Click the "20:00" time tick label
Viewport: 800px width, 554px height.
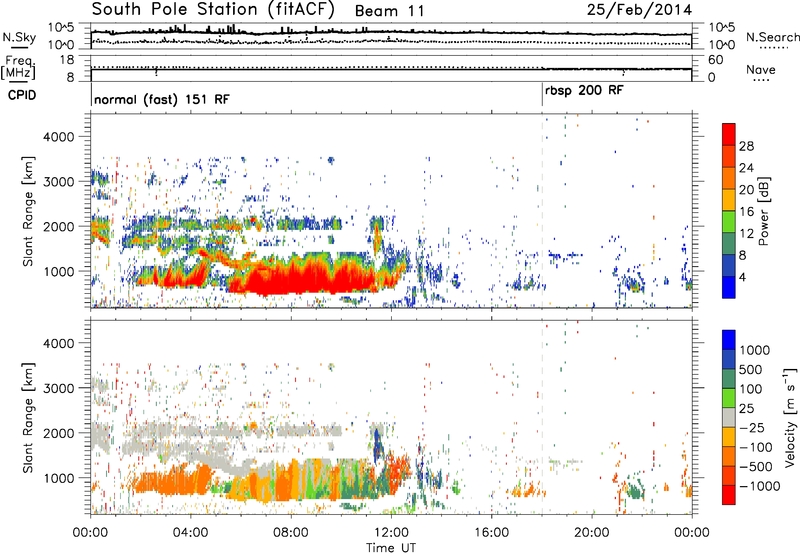coord(592,533)
